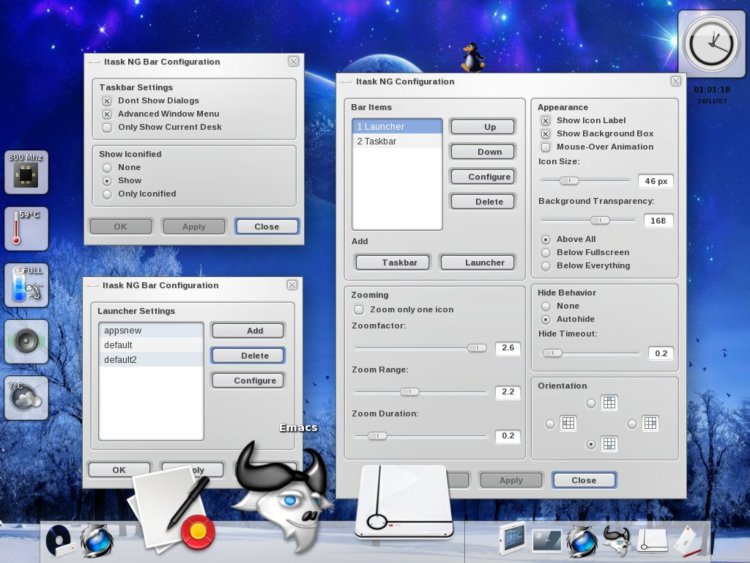Click the small gnu Emacs icon in the right bar
750x563 pixels.
point(616,540)
